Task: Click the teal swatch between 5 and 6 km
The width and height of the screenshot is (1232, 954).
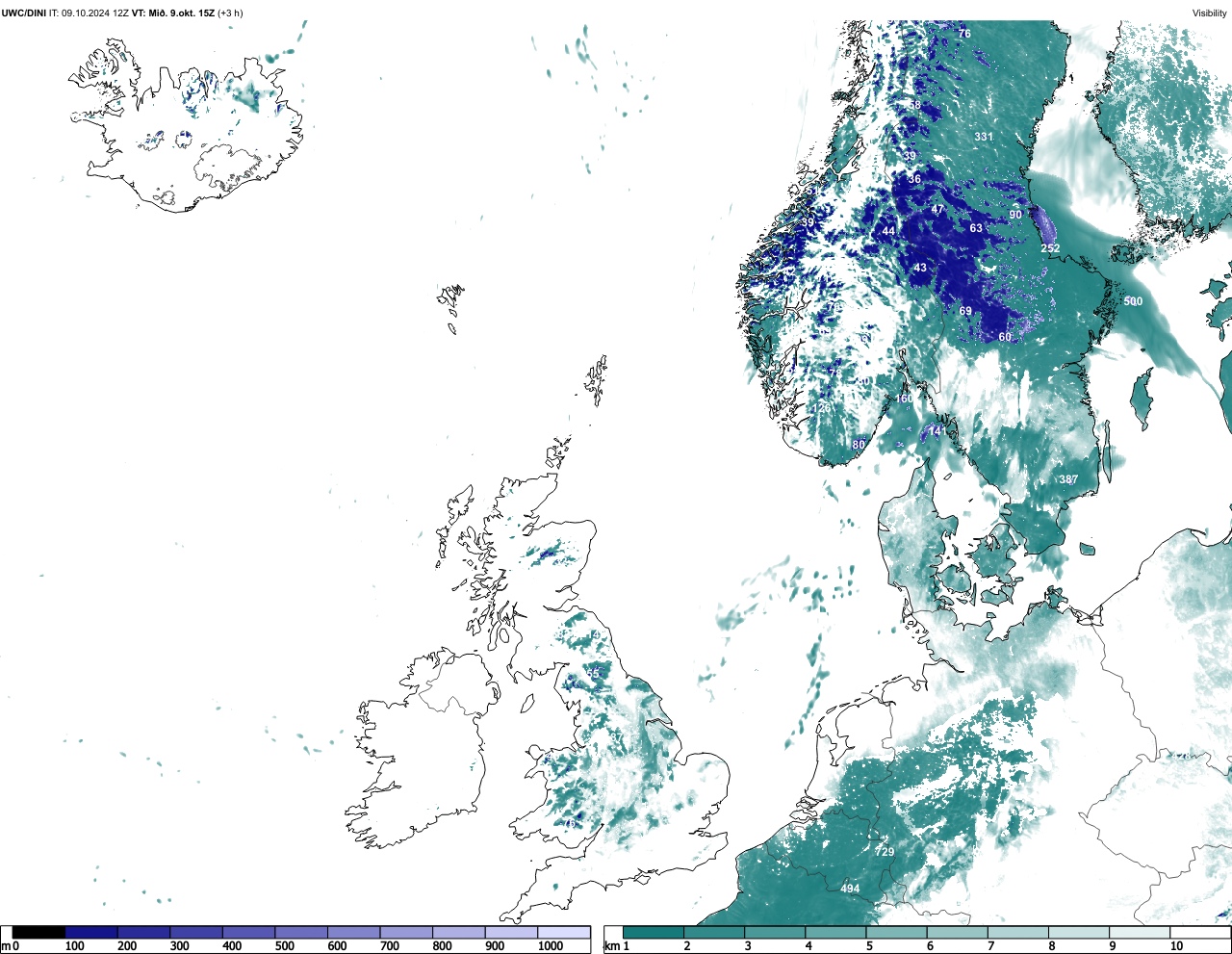Action: (897, 932)
